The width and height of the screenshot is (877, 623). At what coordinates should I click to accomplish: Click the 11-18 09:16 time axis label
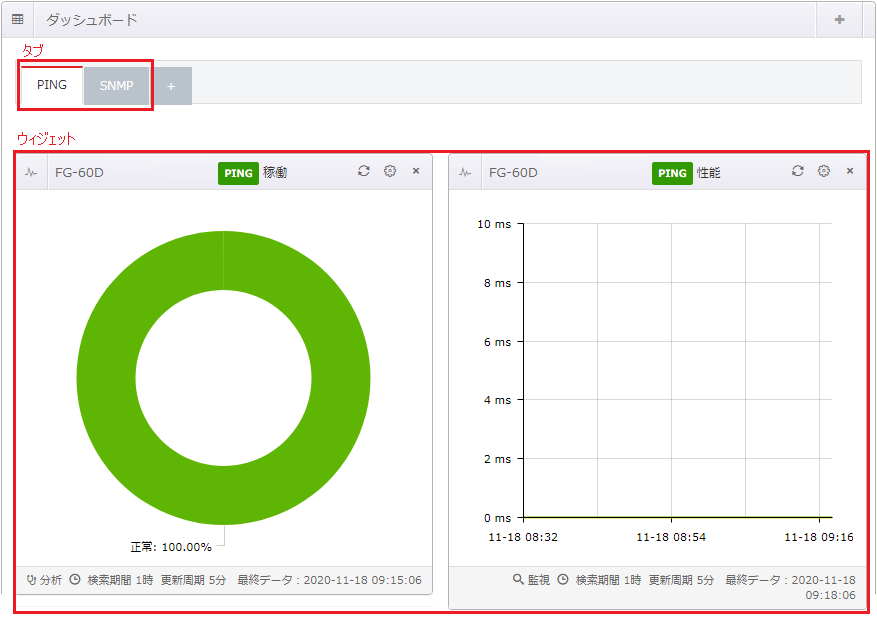[x=819, y=537]
